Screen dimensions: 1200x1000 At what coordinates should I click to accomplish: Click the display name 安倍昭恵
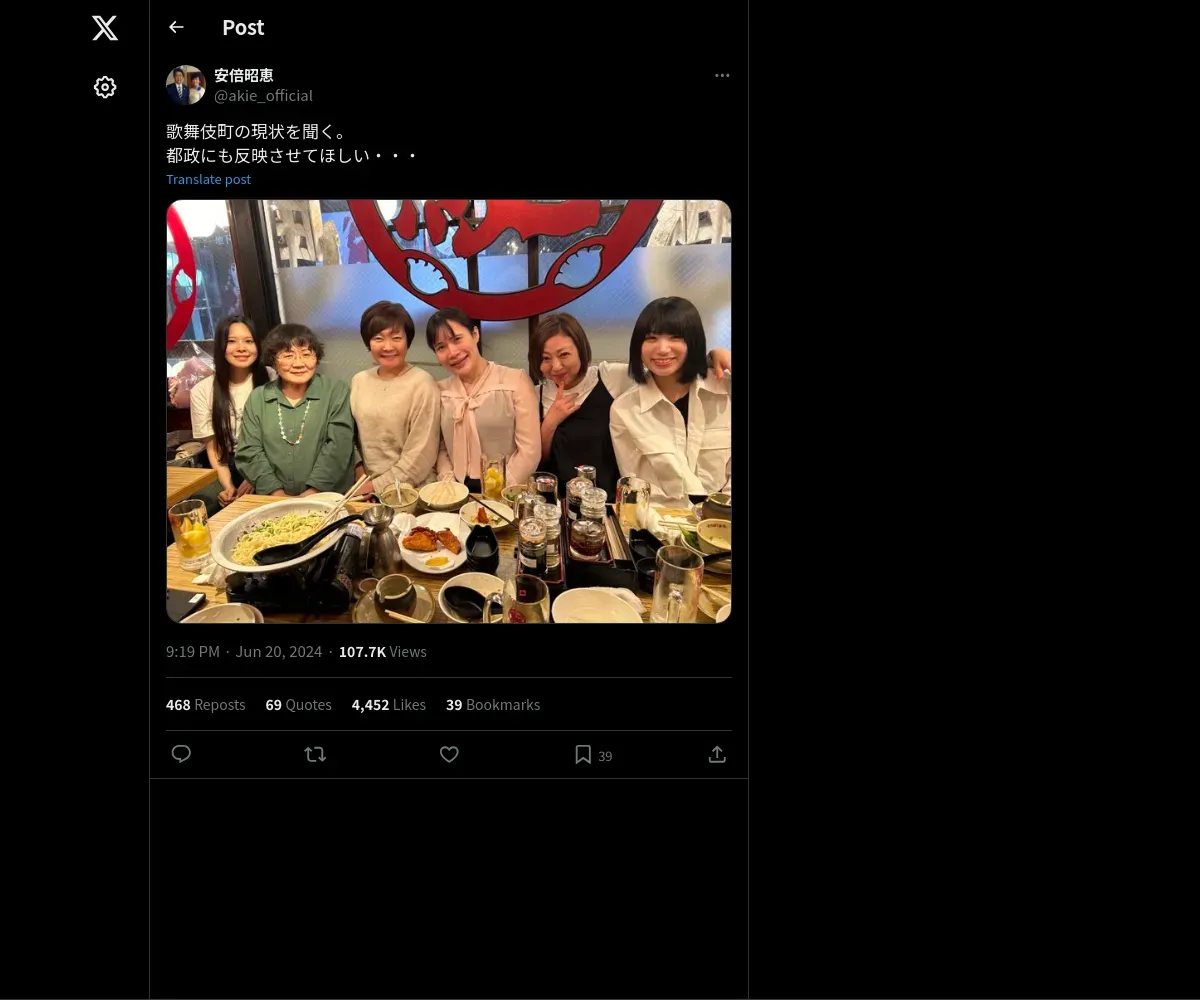244,75
